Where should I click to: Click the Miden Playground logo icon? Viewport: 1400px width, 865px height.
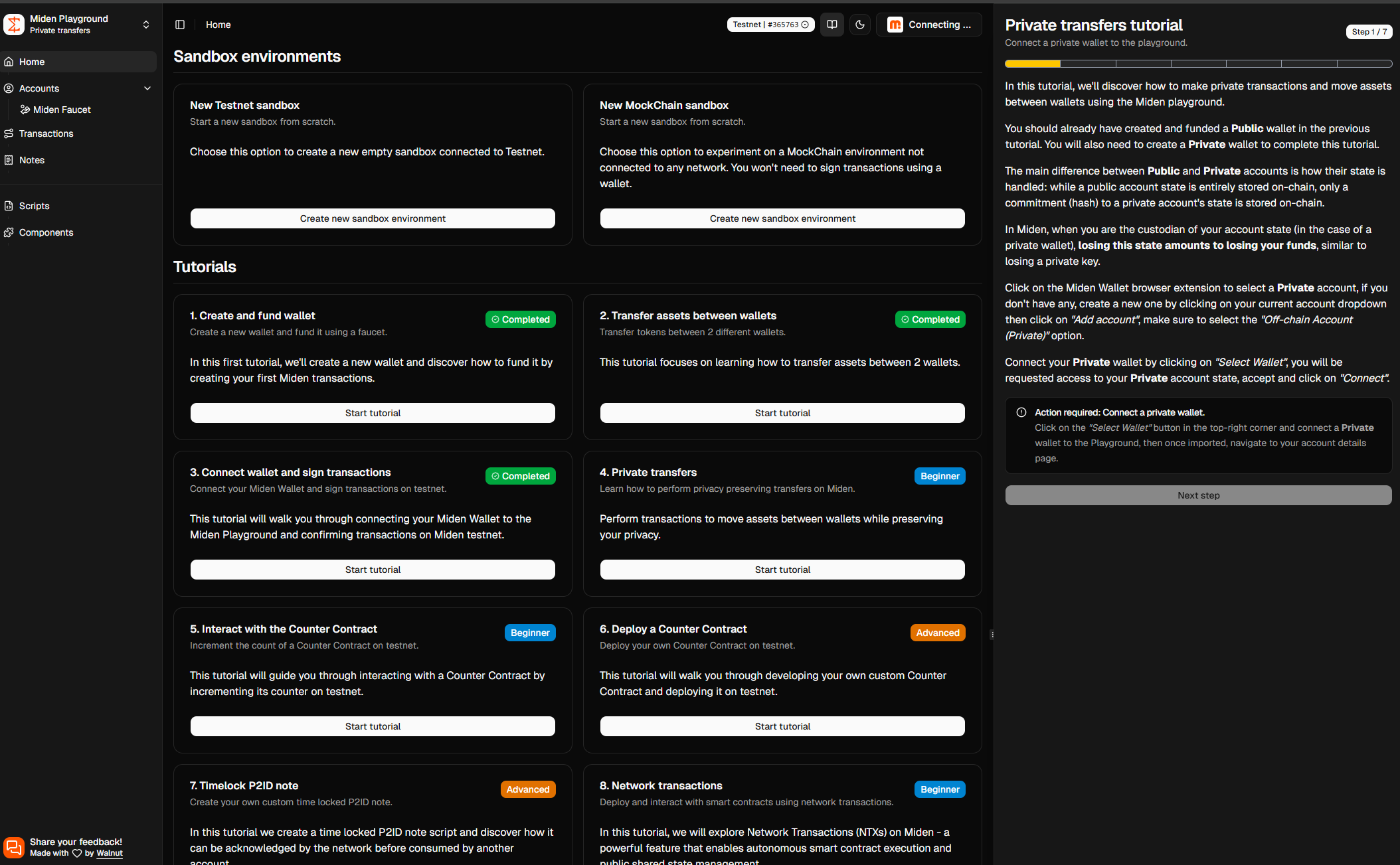(14, 25)
